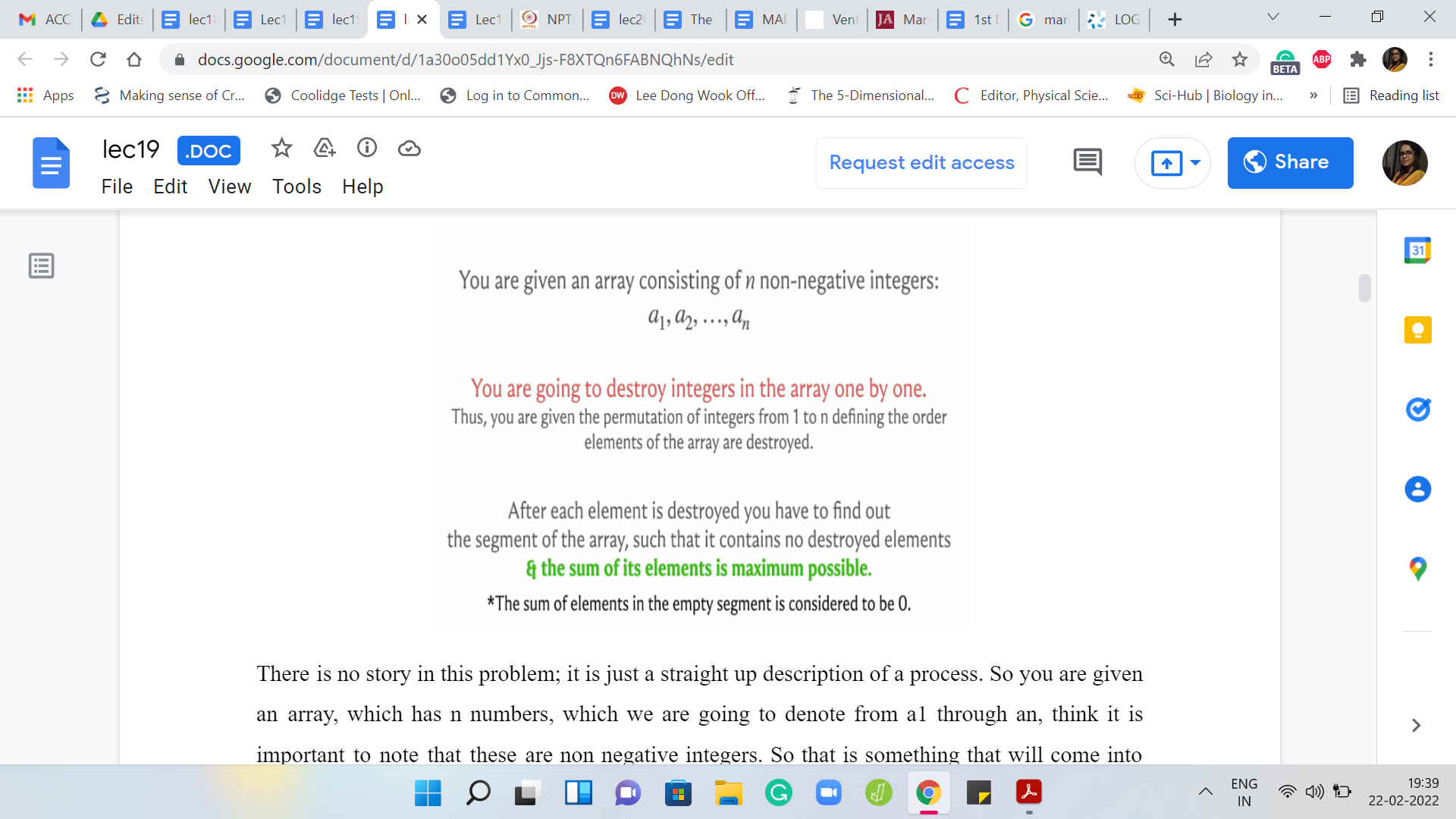Expand hidden bookmarks overflow chevron

1313,96
